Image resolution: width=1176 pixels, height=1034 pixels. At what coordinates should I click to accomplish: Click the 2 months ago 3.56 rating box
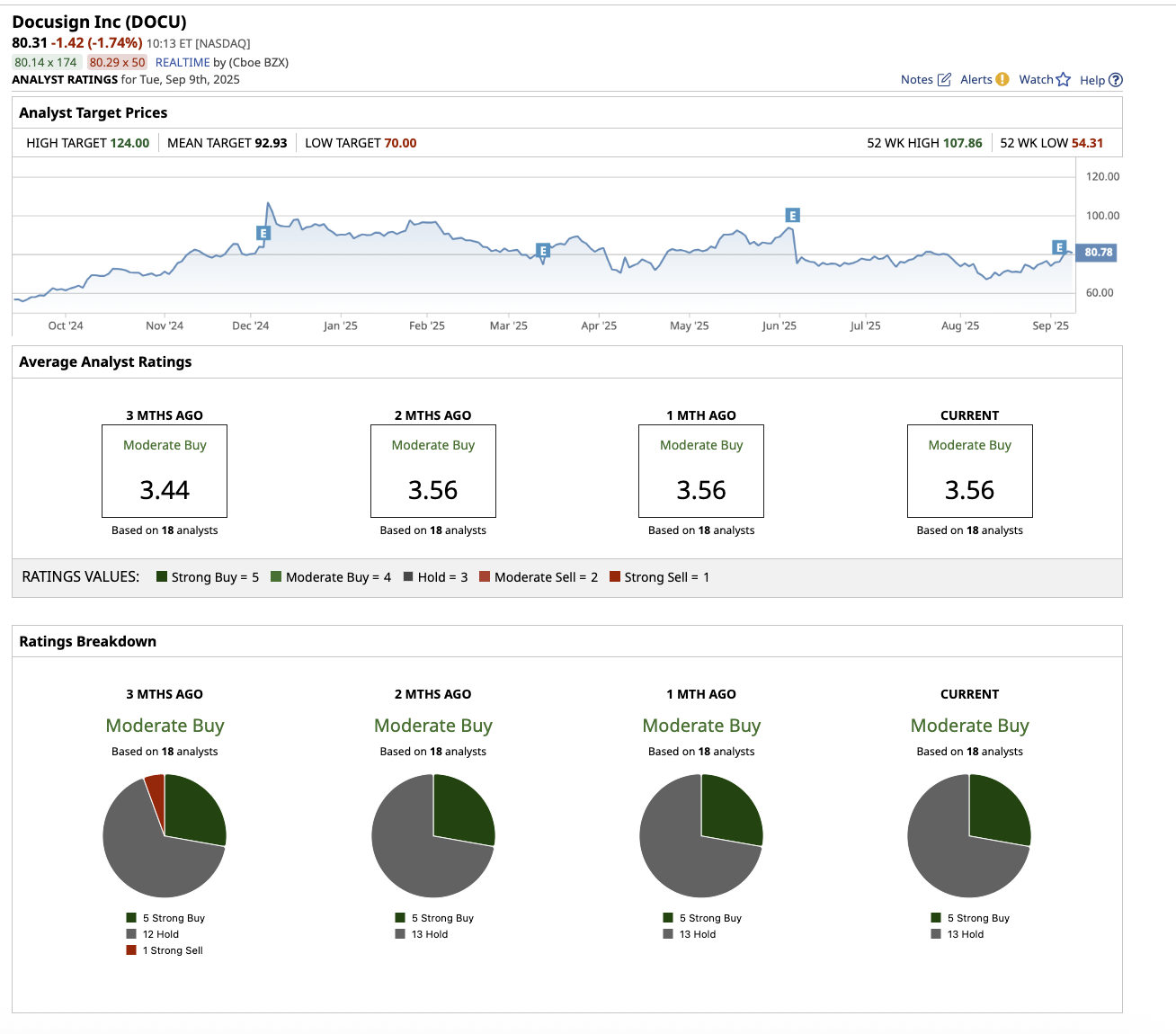click(433, 471)
